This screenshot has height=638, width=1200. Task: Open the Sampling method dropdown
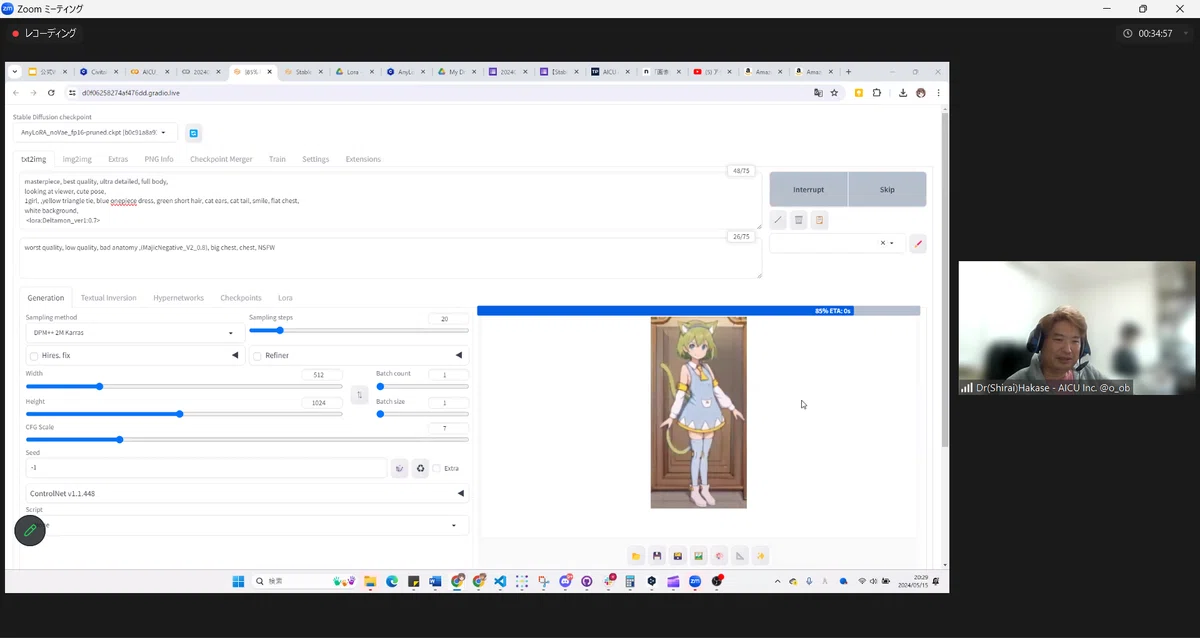[135, 333]
